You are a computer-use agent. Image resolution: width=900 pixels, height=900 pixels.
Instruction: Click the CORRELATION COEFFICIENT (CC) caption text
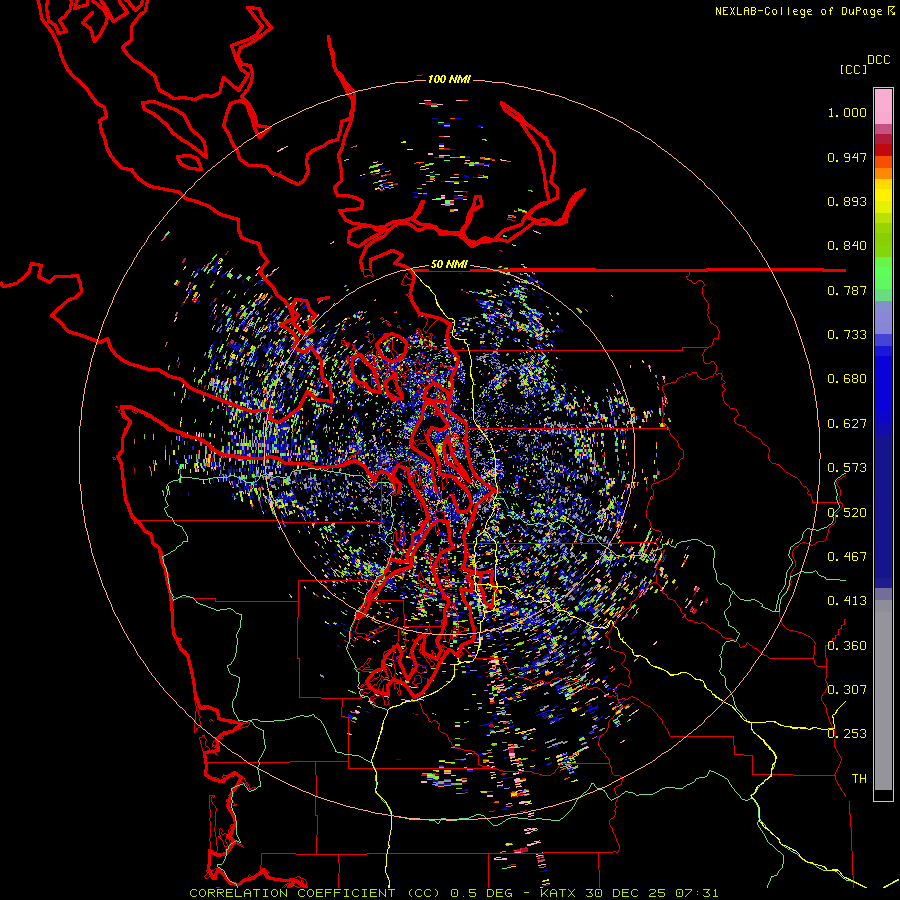[x=315, y=893]
